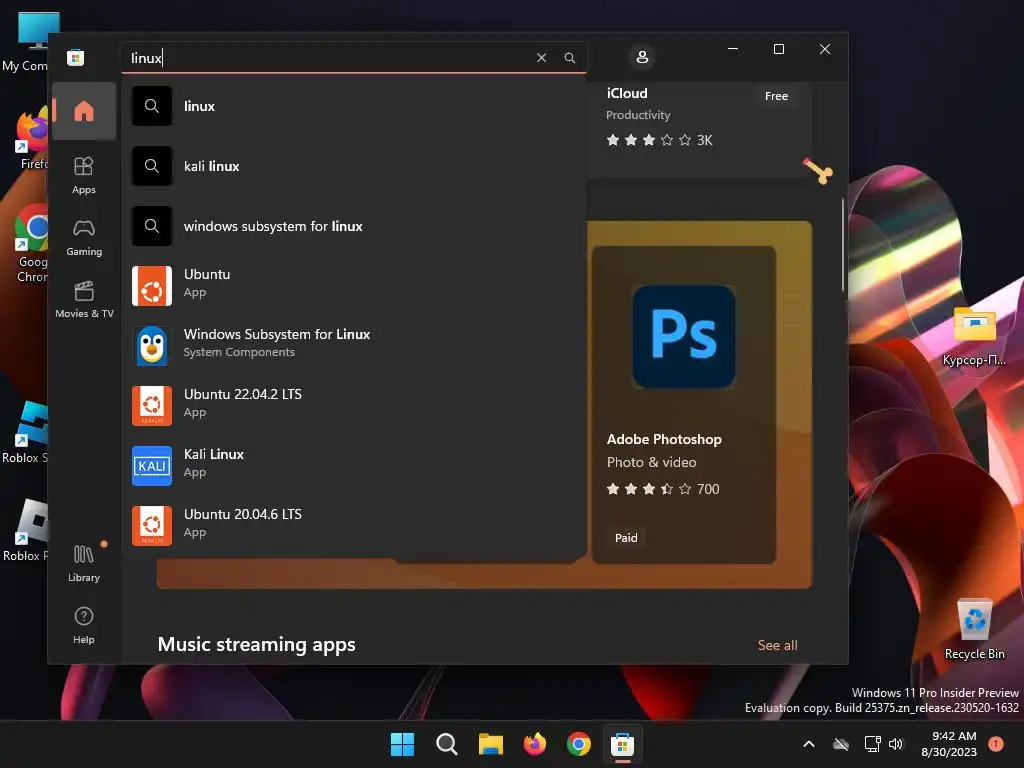Open notification bell in system tray

(x=996, y=743)
